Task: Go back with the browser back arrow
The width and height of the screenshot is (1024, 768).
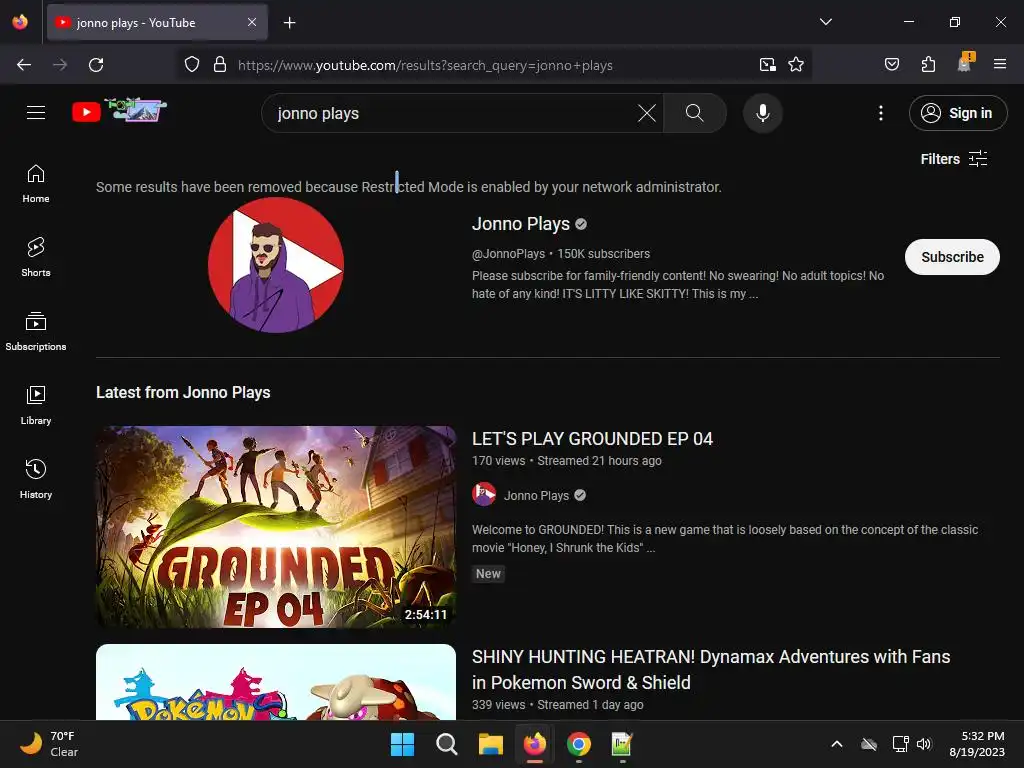Action: [24, 65]
